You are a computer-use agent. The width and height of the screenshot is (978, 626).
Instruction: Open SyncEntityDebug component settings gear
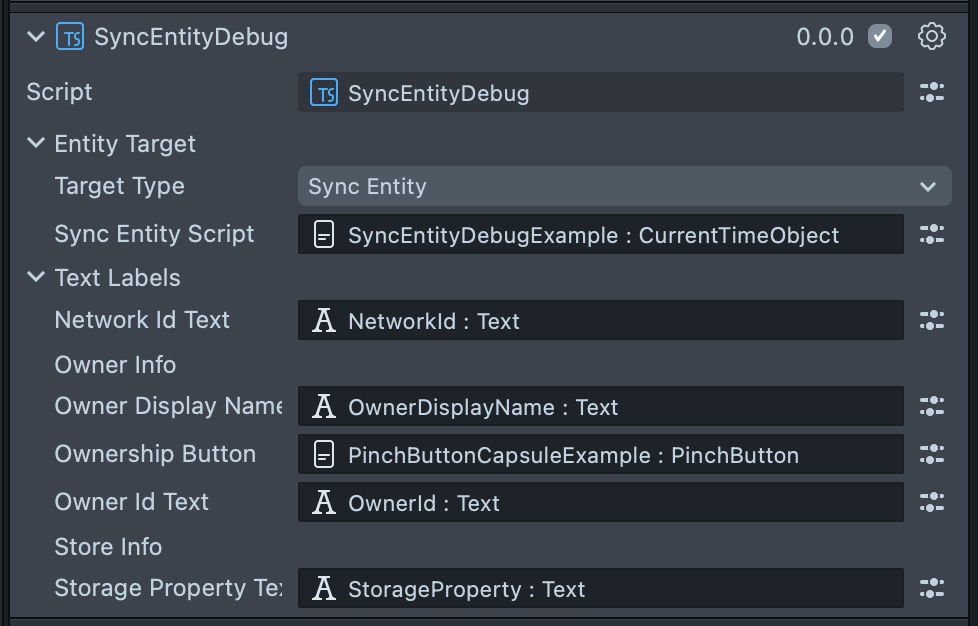coord(931,37)
